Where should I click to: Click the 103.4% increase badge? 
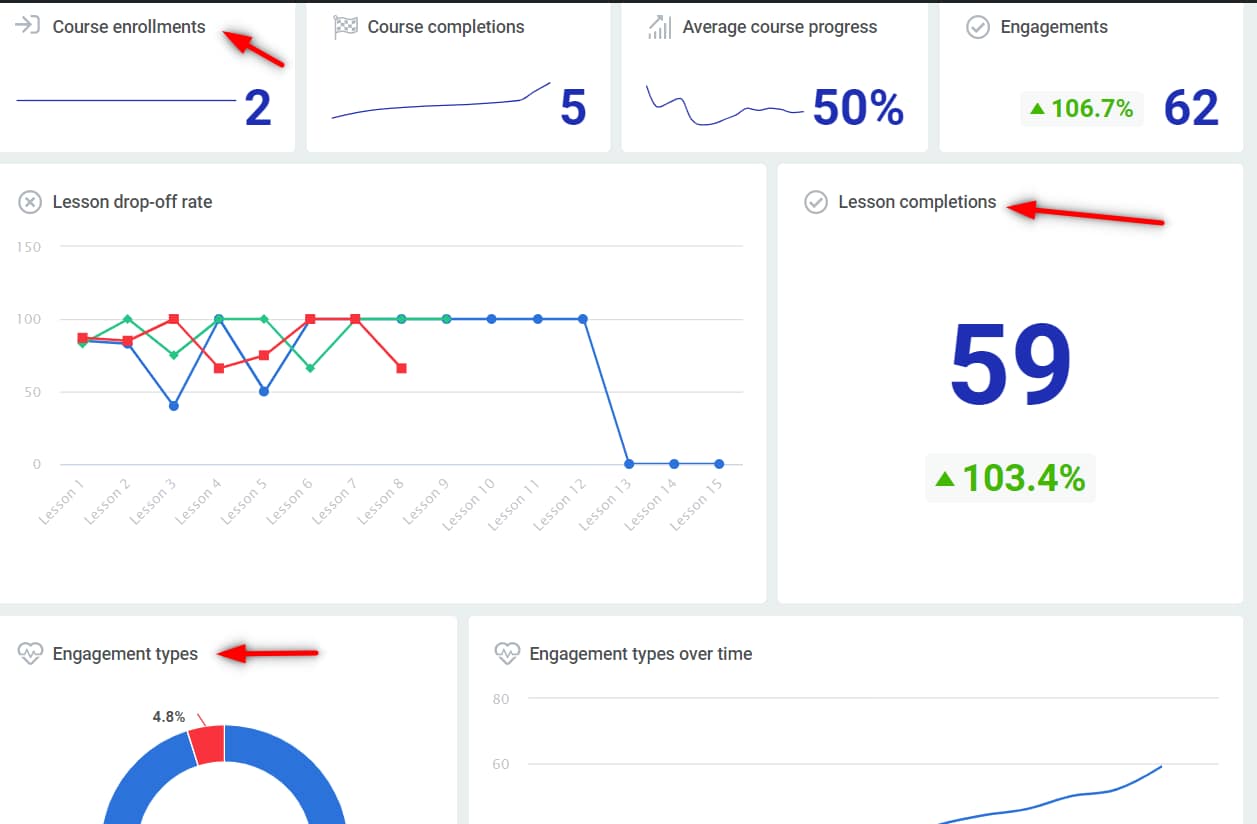point(1010,478)
